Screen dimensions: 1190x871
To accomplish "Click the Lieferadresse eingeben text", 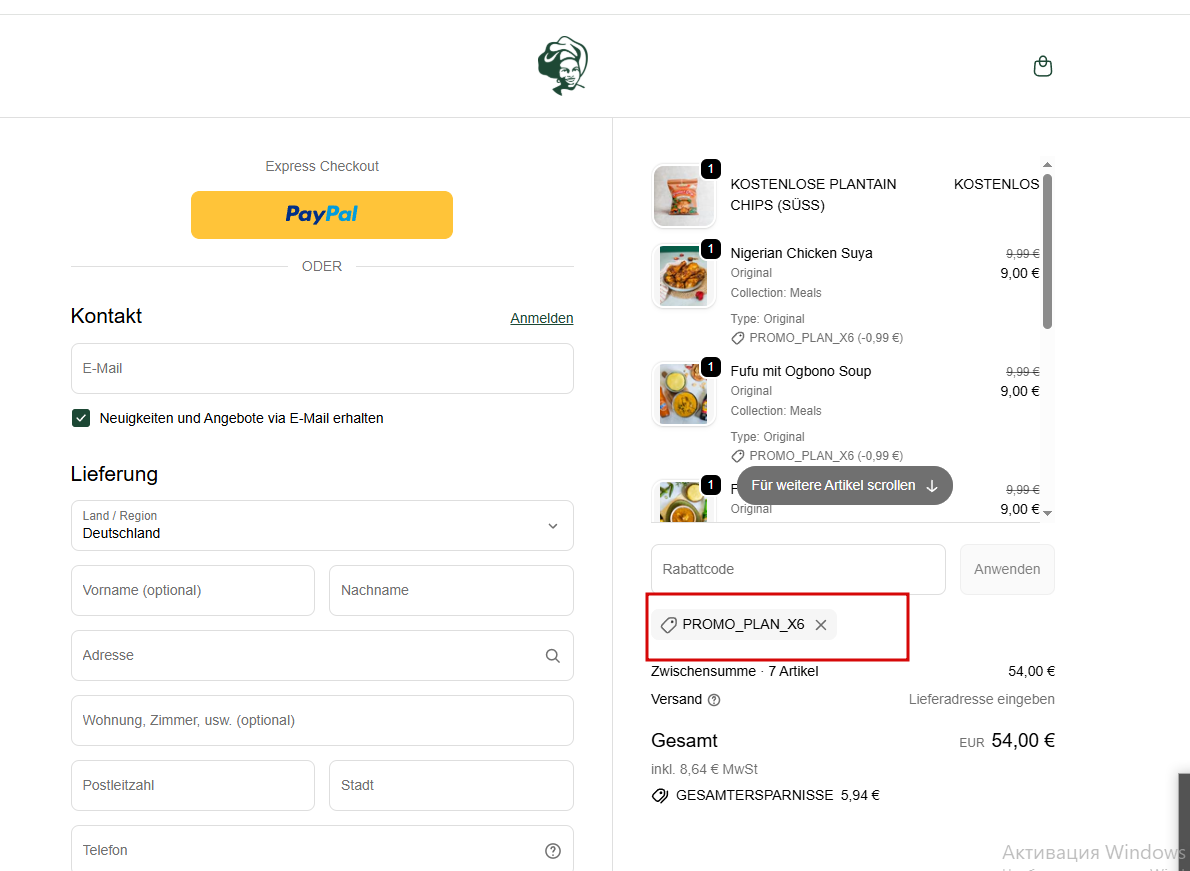I will click(x=981, y=700).
